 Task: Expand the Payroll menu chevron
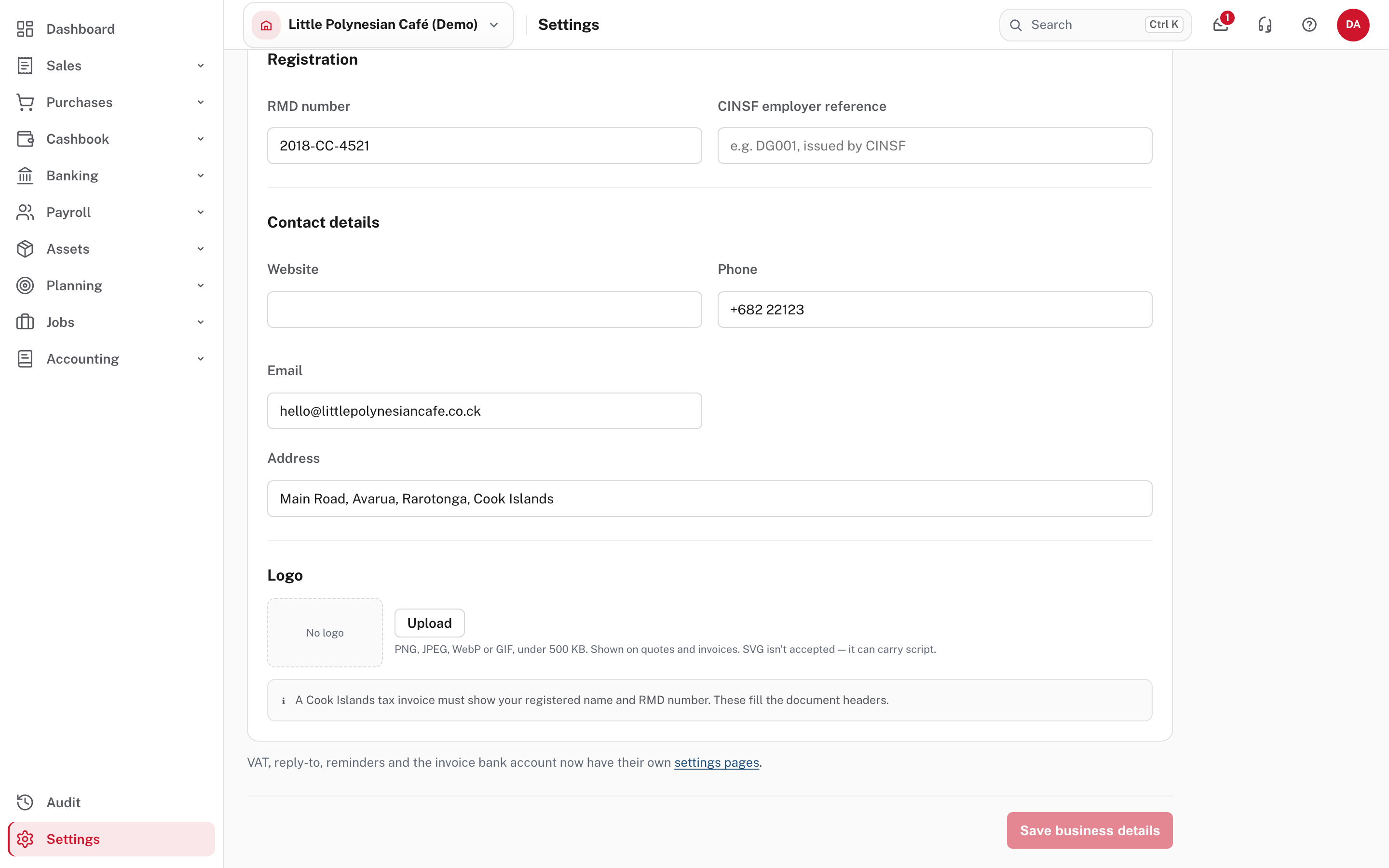200,212
